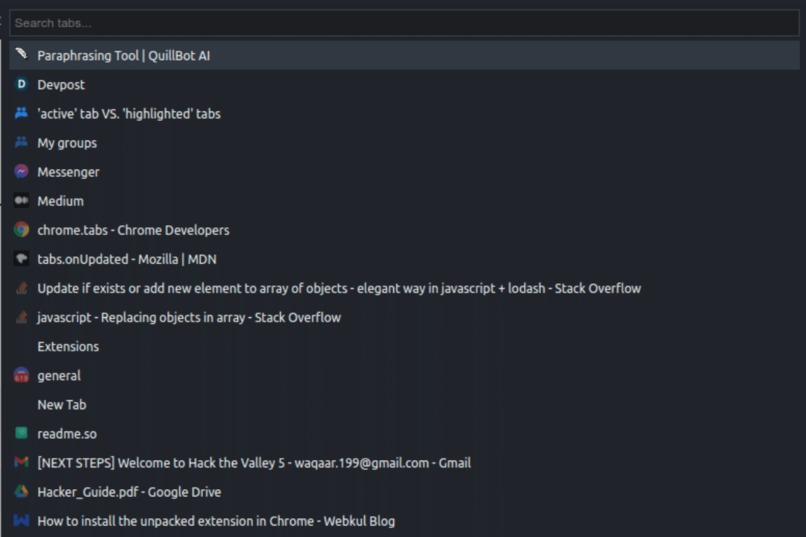
Task: Click the Medium favicon
Action: pyautogui.click(x=21, y=200)
